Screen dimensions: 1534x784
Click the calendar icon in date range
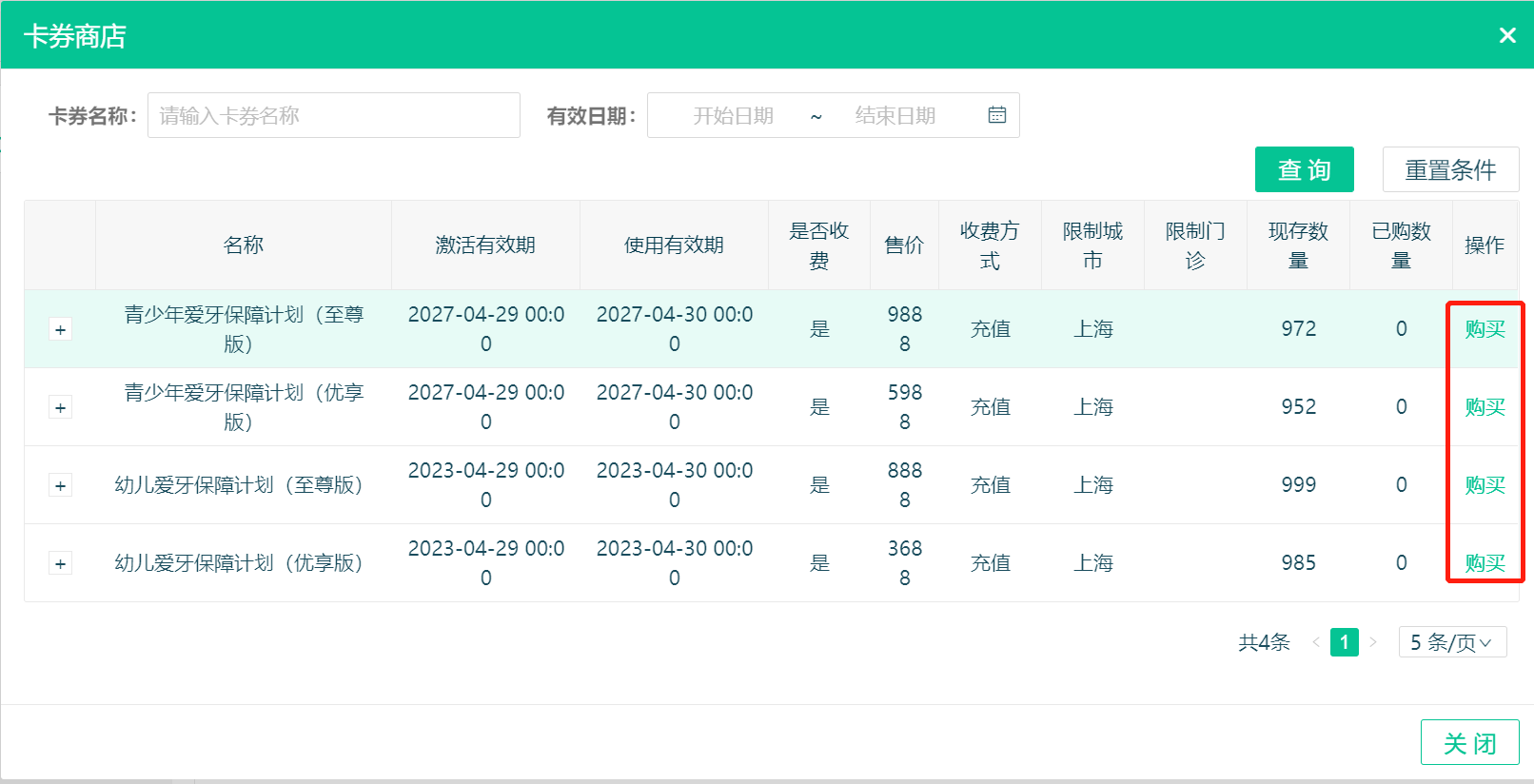point(996,115)
